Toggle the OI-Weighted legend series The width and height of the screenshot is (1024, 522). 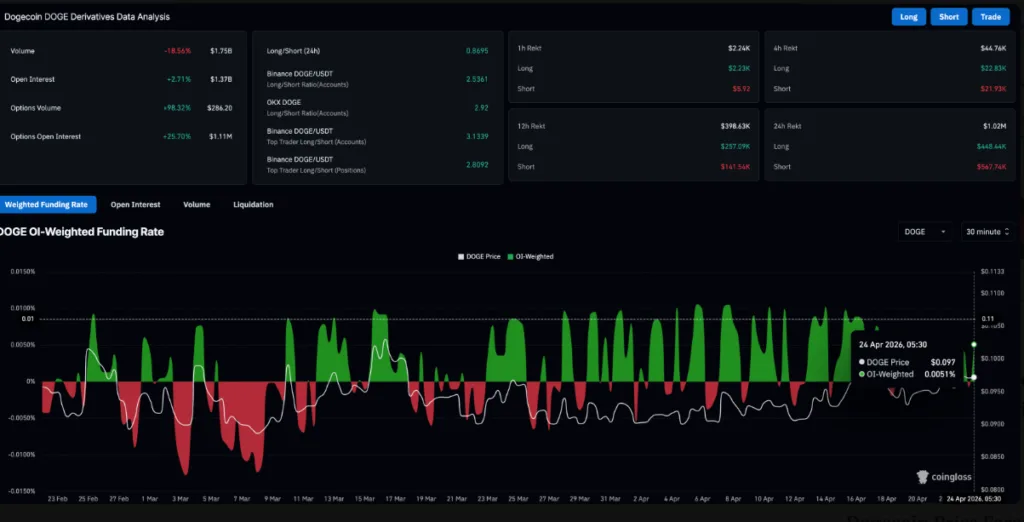(531, 257)
